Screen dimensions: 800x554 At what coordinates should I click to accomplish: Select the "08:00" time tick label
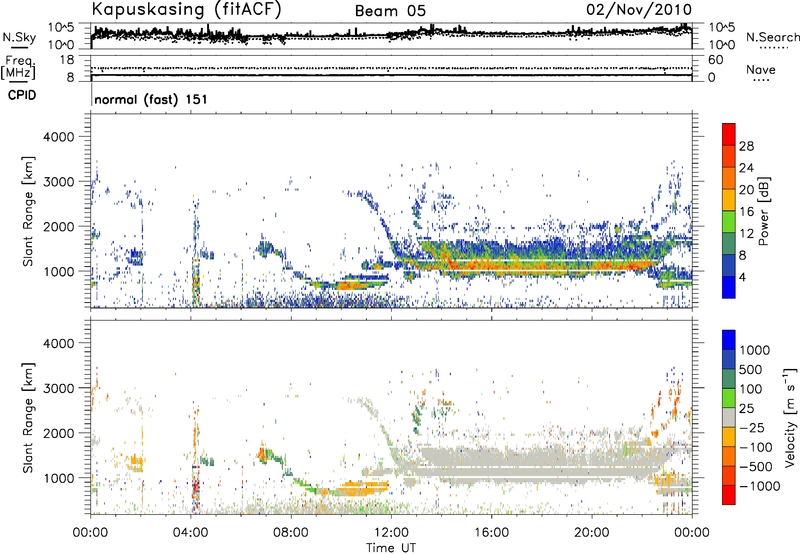291,533
